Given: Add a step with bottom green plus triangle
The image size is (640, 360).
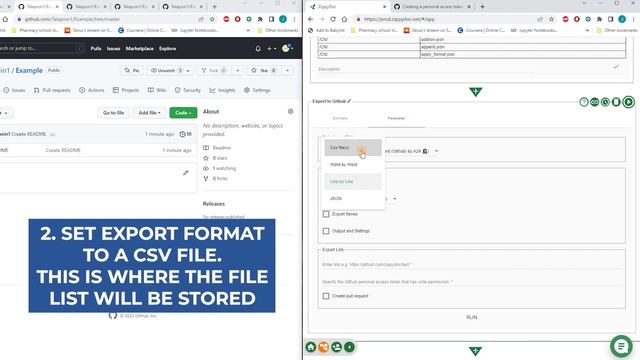Looking at the screenshot, I should pos(476,351).
